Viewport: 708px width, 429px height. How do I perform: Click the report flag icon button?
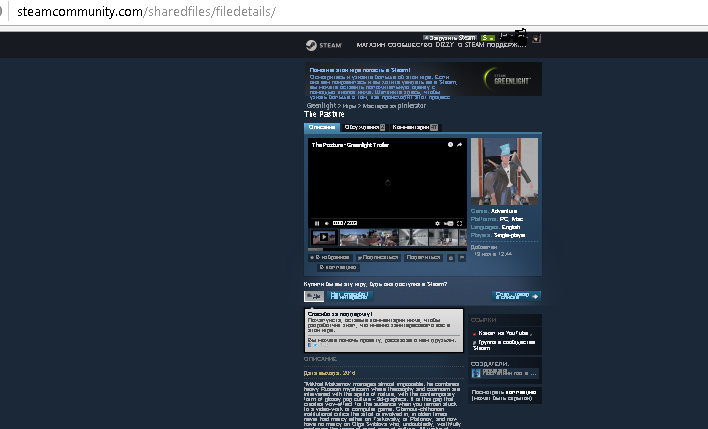pos(462,258)
